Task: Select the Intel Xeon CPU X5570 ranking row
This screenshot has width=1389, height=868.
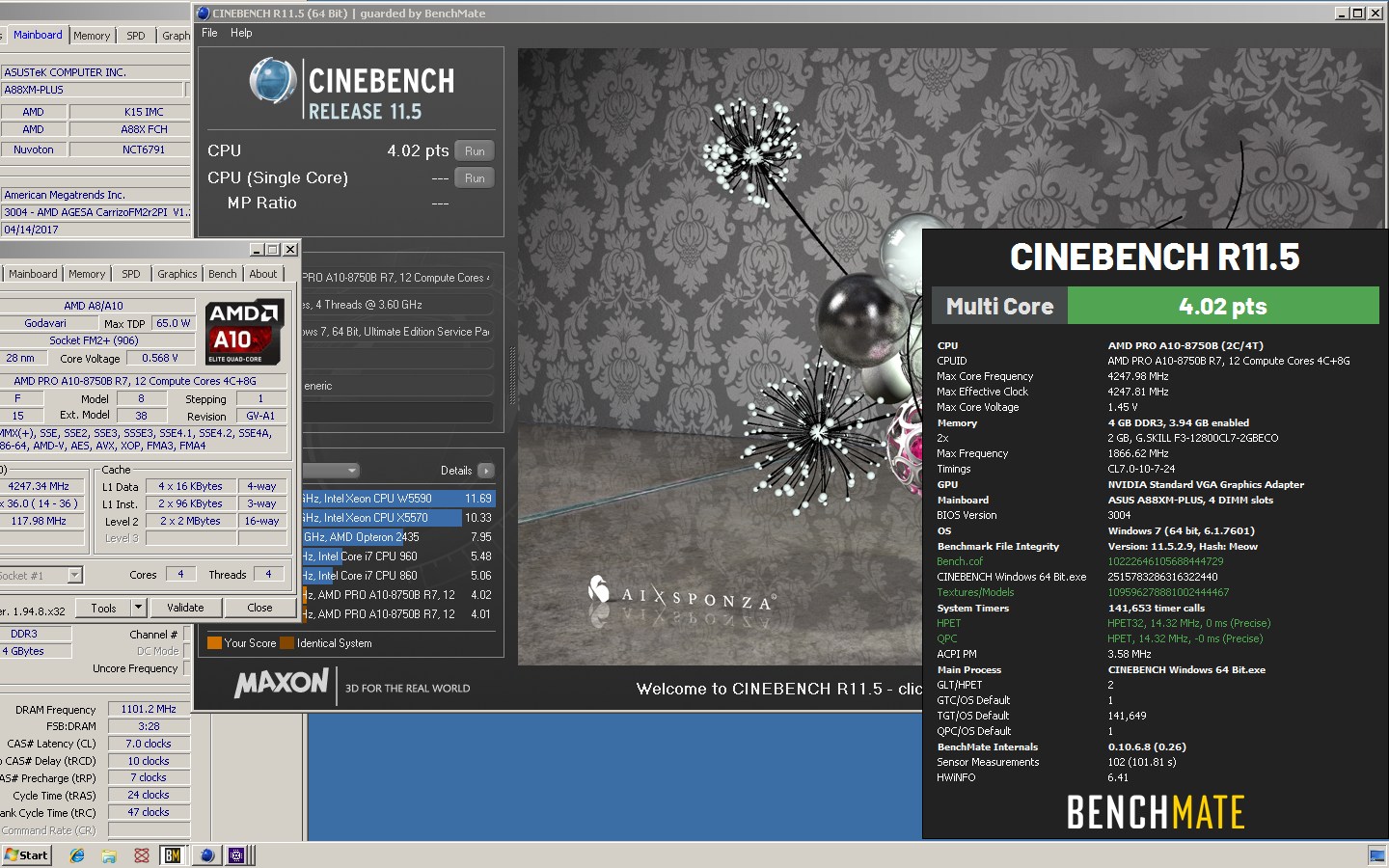Action: click(397, 518)
